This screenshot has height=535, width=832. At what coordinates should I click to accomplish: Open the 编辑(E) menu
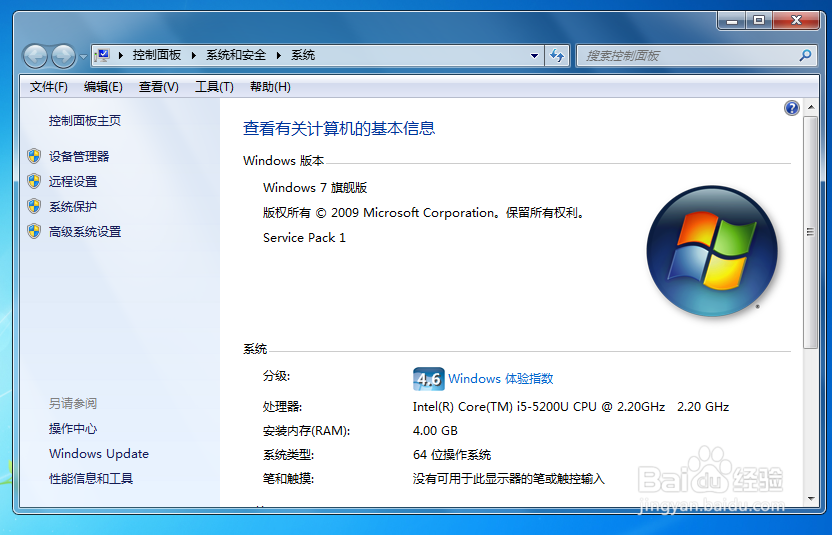tap(103, 87)
